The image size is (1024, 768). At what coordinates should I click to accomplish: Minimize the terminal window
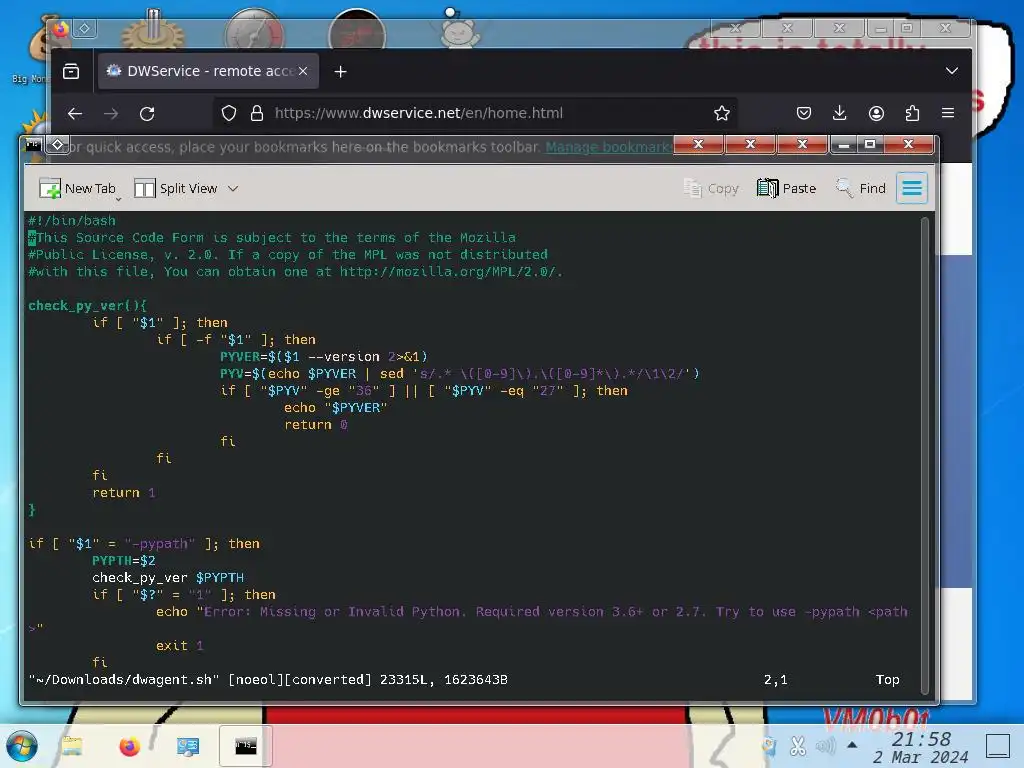point(844,144)
